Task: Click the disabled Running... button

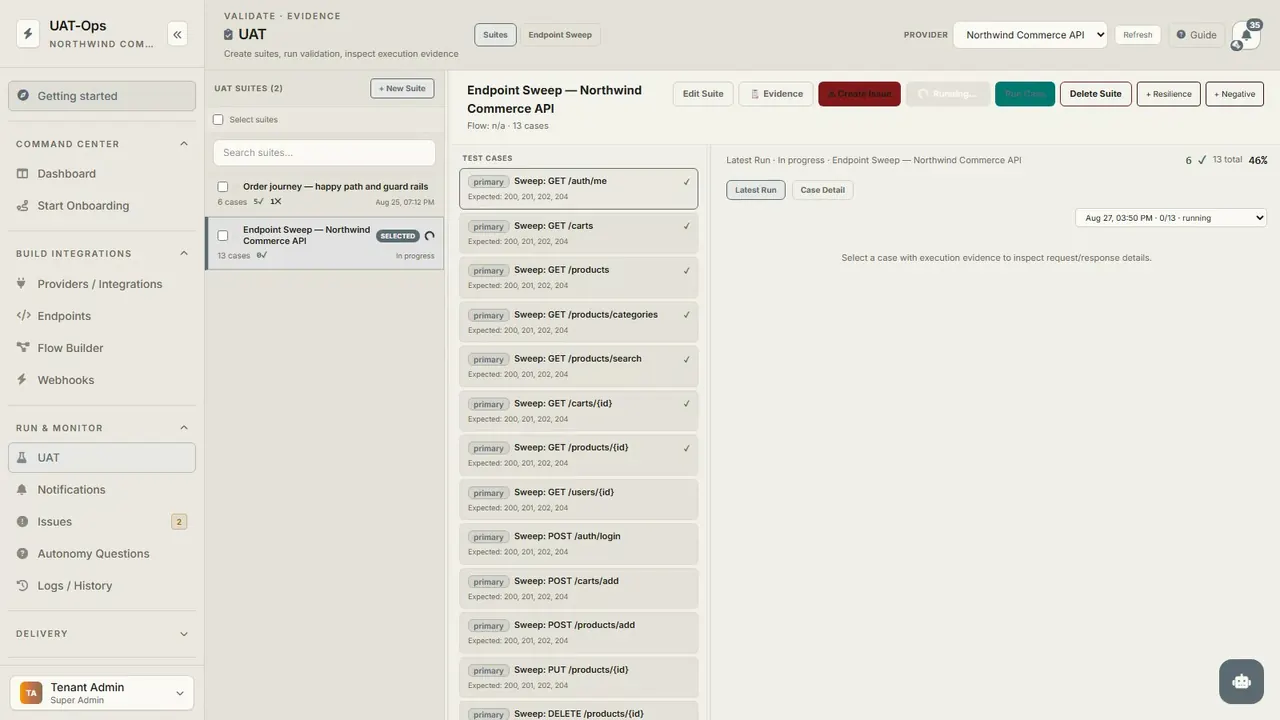Action: [948, 94]
